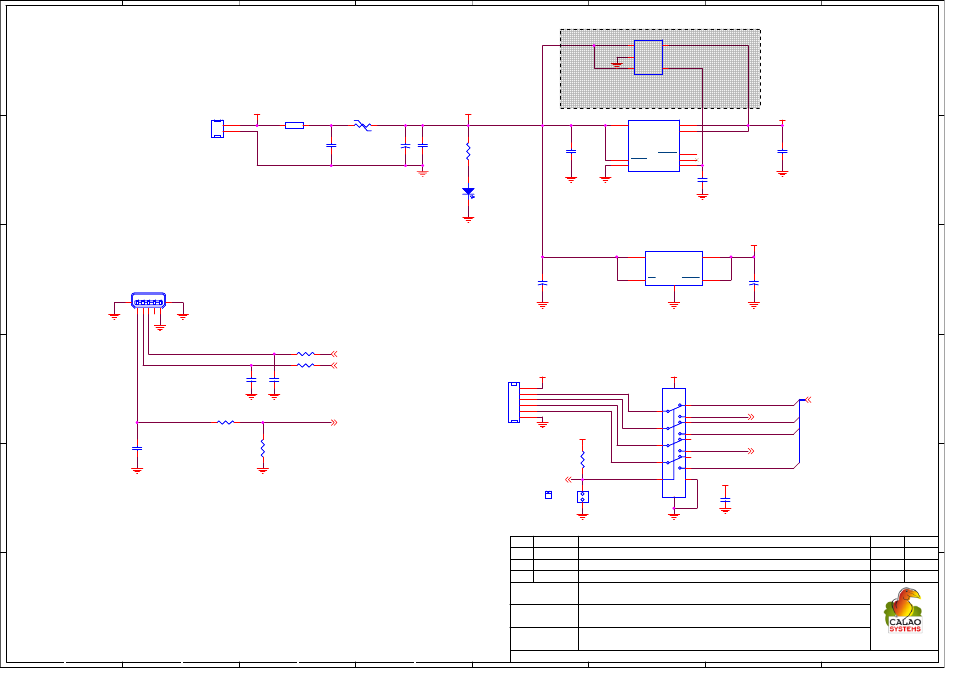Select the large regulator IC below gray block
The height and width of the screenshot is (674, 954).
(x=654, y=146)
